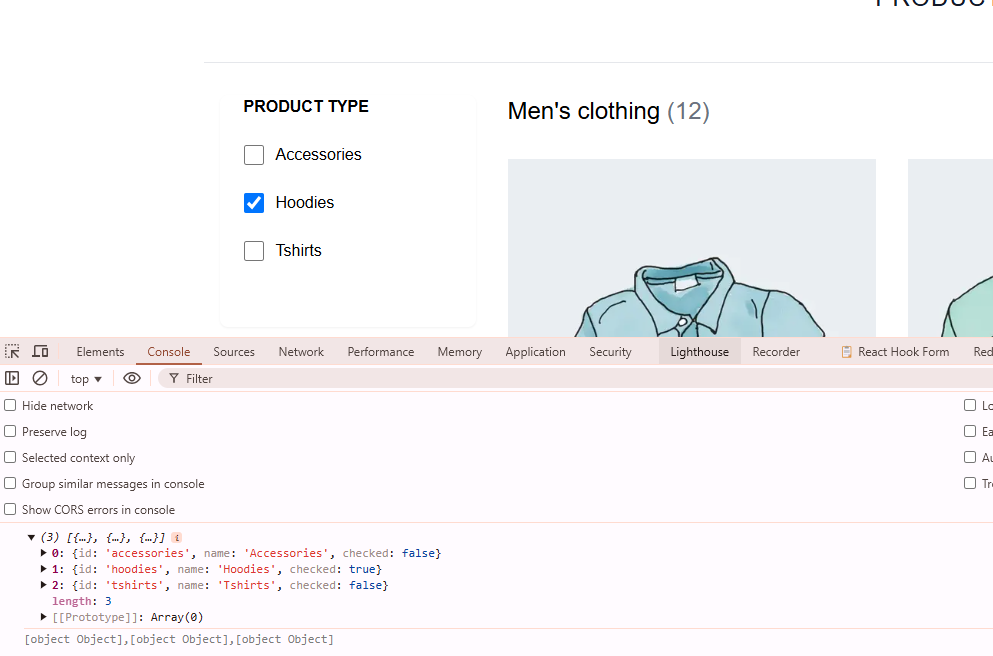Click the React Hook Form panel icon

(847, 352)
